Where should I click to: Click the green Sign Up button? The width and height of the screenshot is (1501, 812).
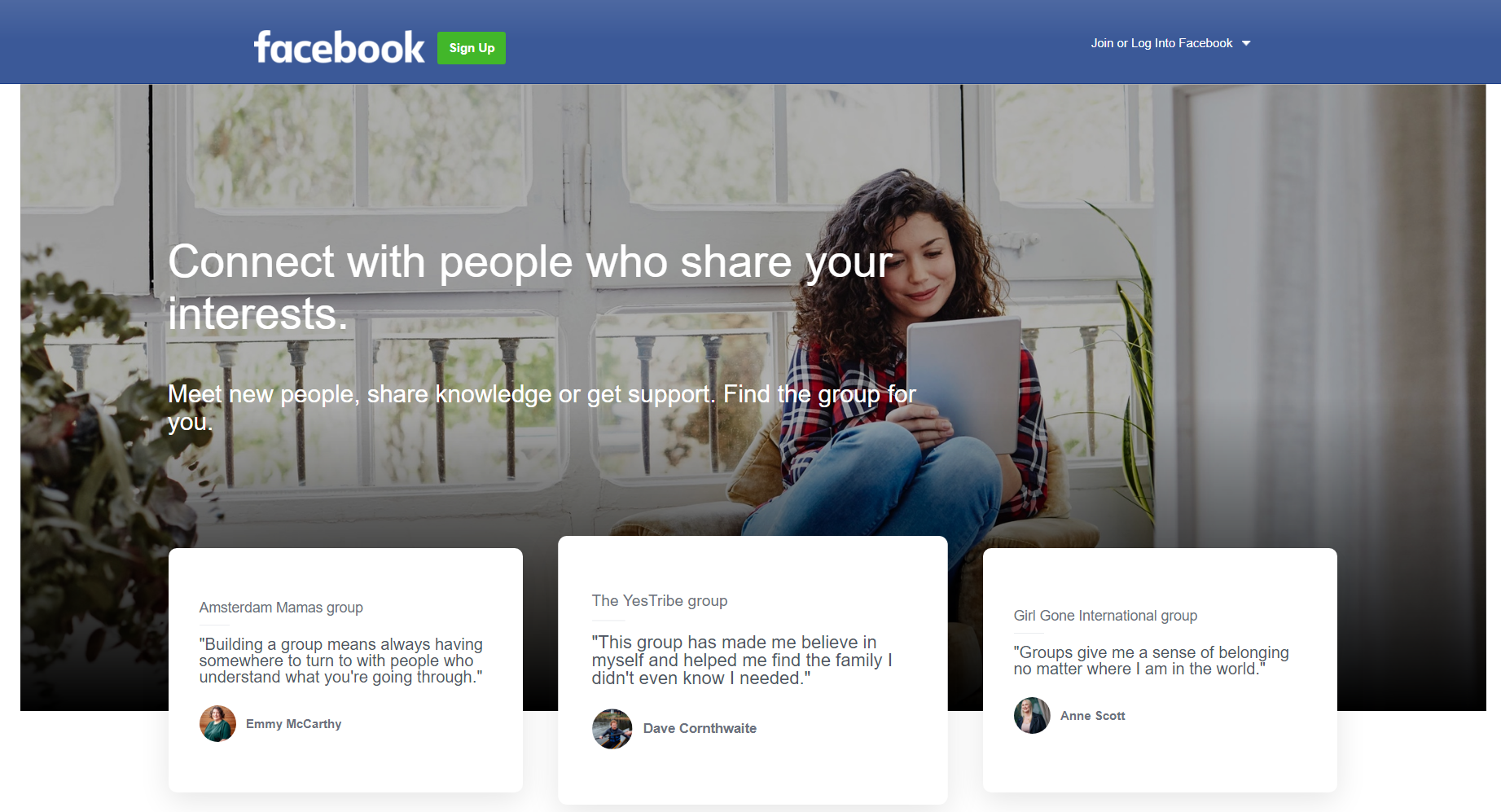click(472, 48)
